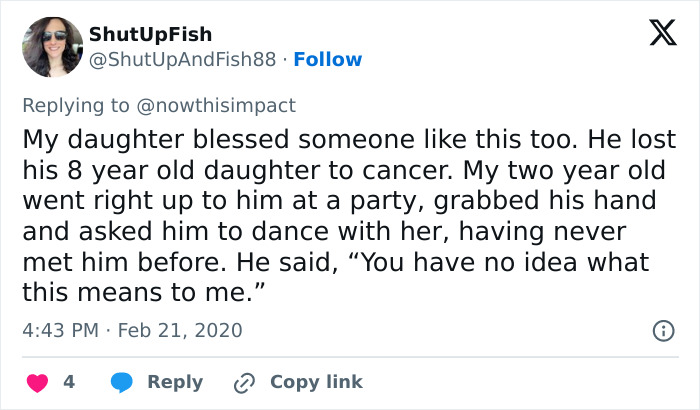This screenshot has height=410, width=700.
Task: Open the @ShutUpAndFish88 handle link
Action: (x=181, y=60)
